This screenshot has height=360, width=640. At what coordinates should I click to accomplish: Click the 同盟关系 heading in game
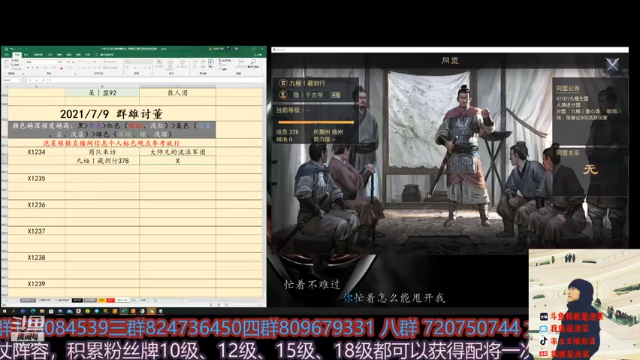pyautogui.click(x=568, y=153)
